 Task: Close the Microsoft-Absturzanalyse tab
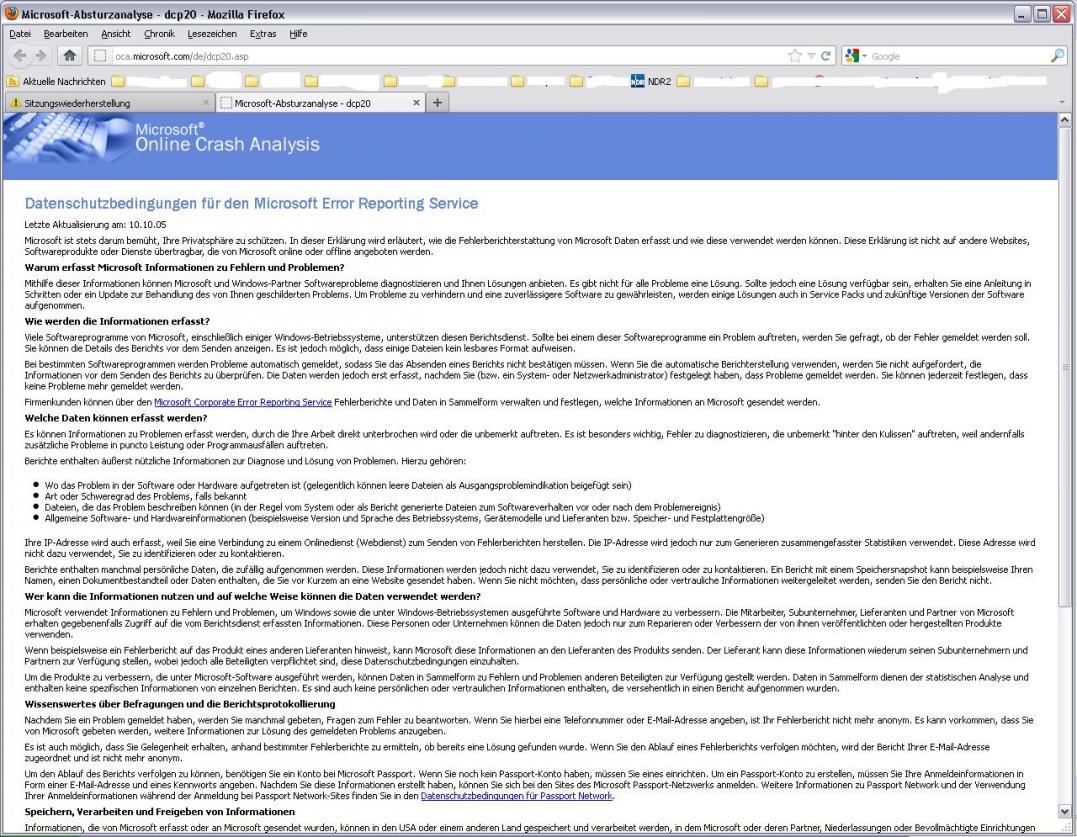pos(416,102)
